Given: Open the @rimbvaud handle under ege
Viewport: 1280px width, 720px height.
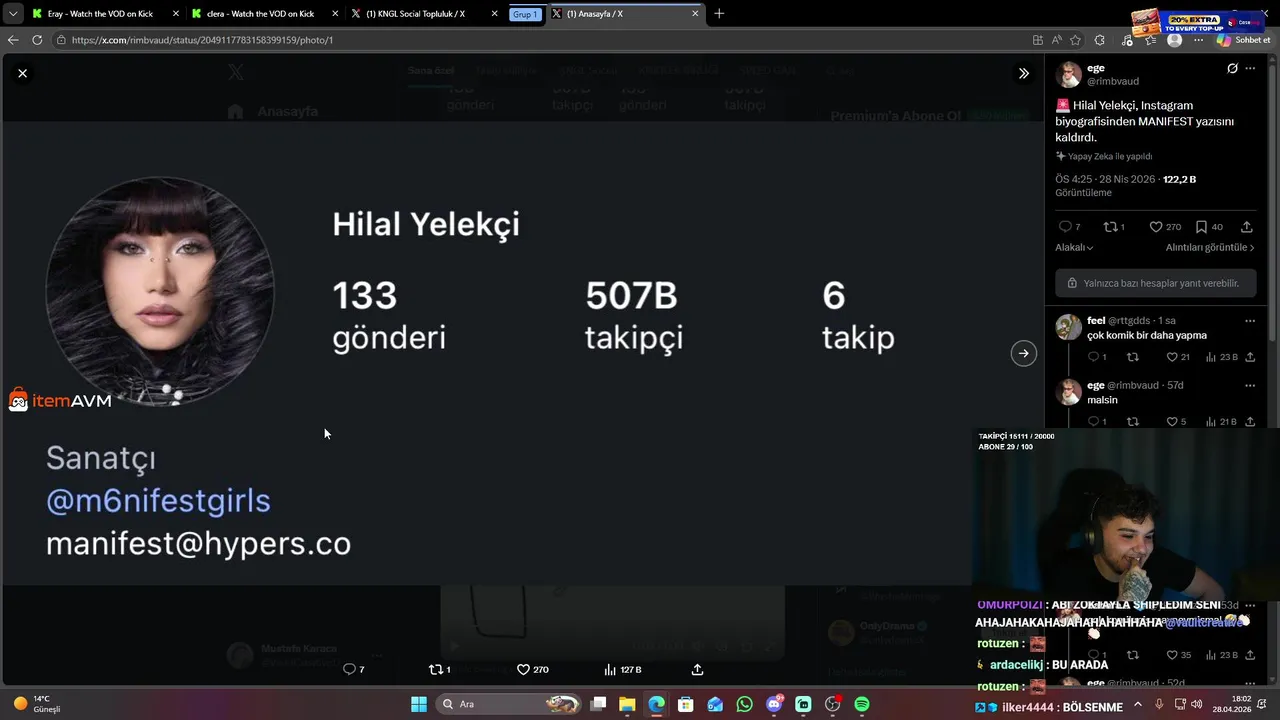Looking at the screenshot, I should click(x=1113, y=81).
